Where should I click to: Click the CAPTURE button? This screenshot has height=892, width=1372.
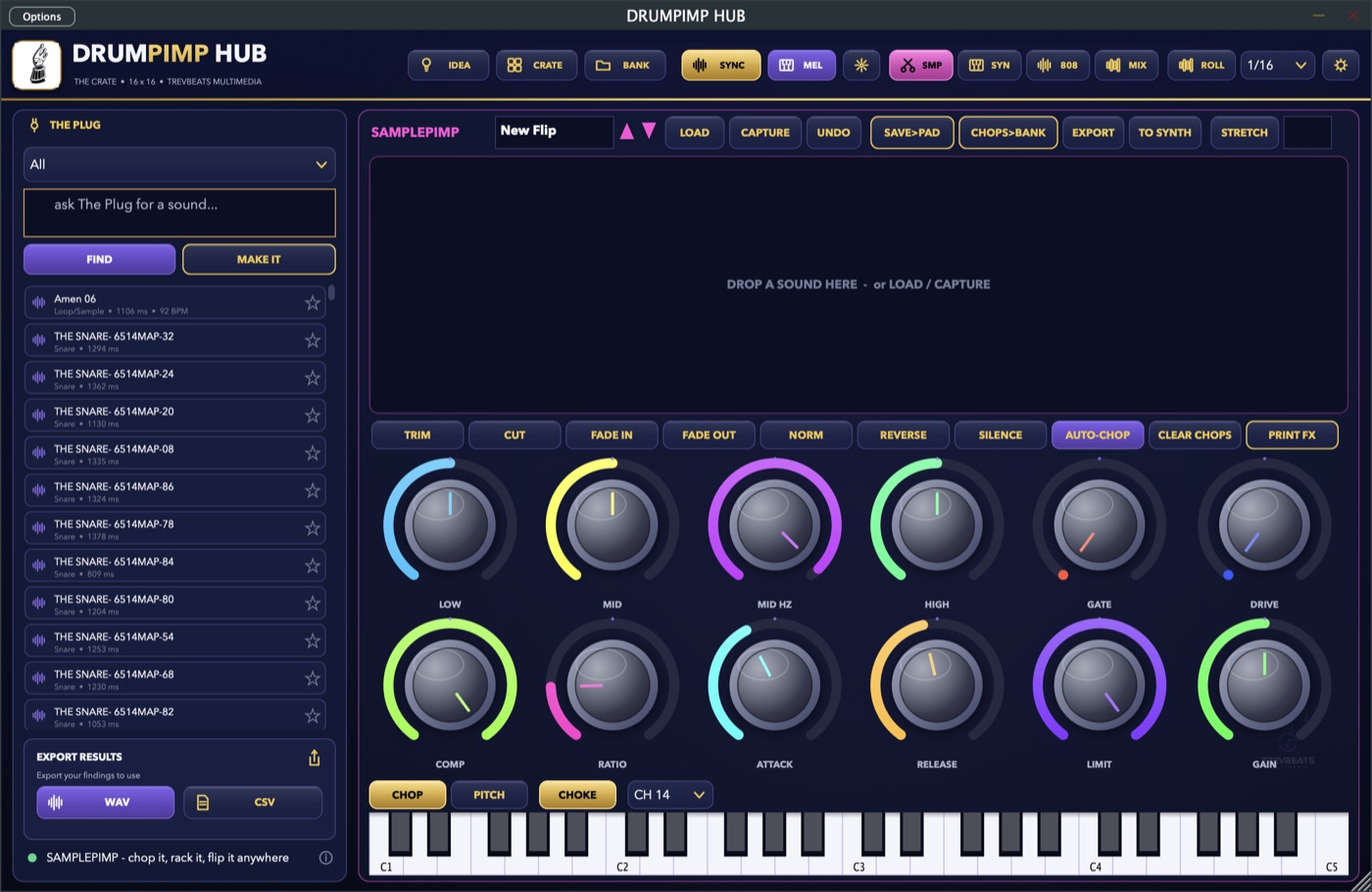[765, 132]
